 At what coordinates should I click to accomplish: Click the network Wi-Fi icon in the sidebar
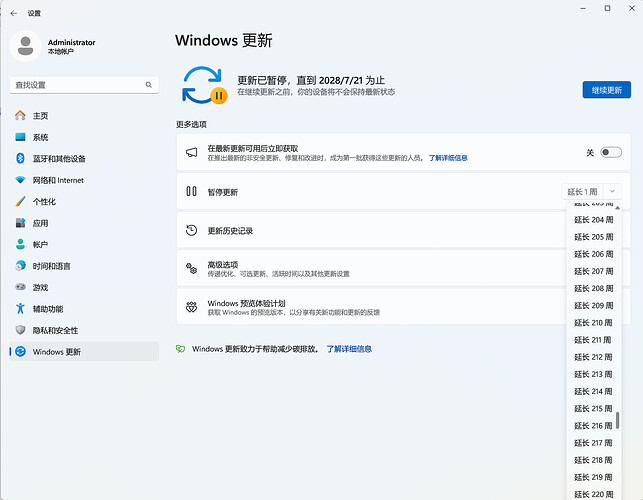20,180
